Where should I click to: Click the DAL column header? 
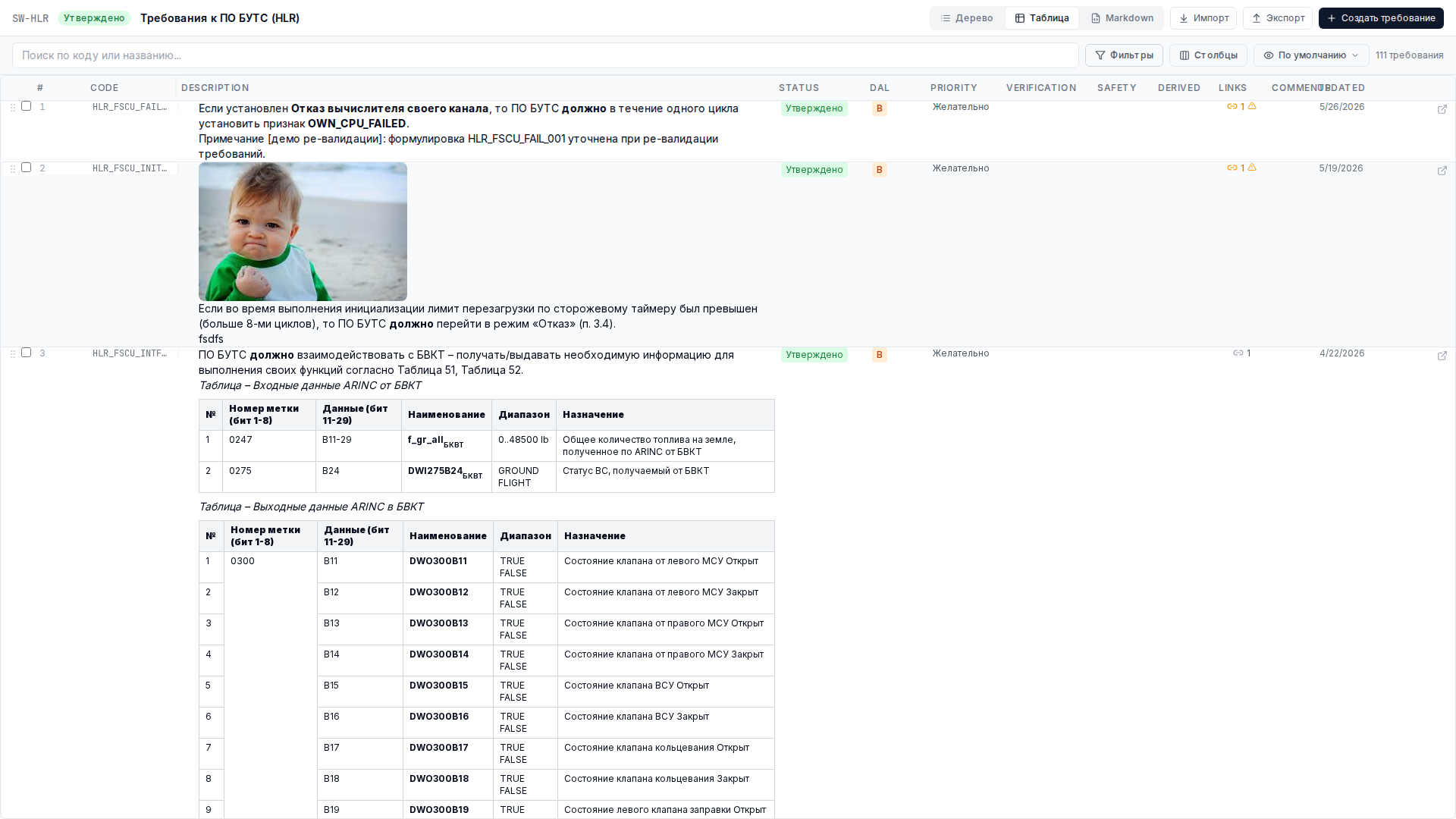pyautogui.click(x=880, y=88)
